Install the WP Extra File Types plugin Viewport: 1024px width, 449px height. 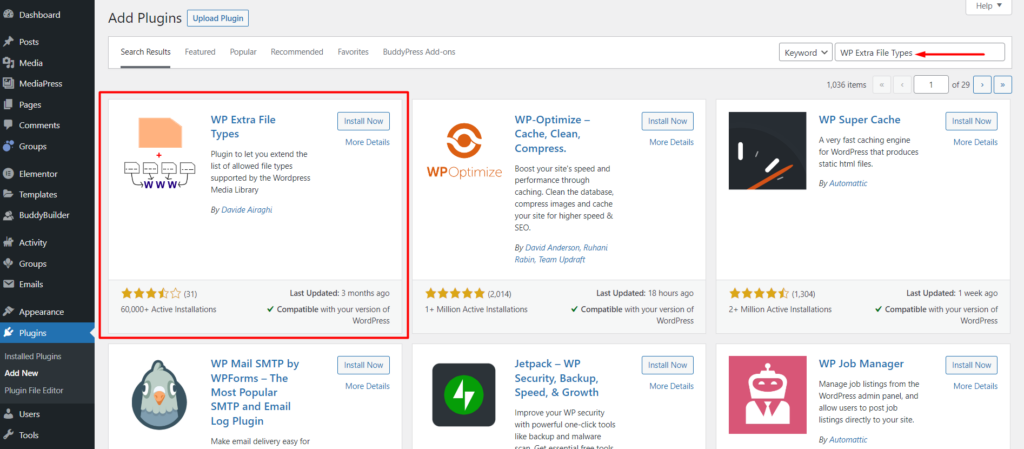364,121
